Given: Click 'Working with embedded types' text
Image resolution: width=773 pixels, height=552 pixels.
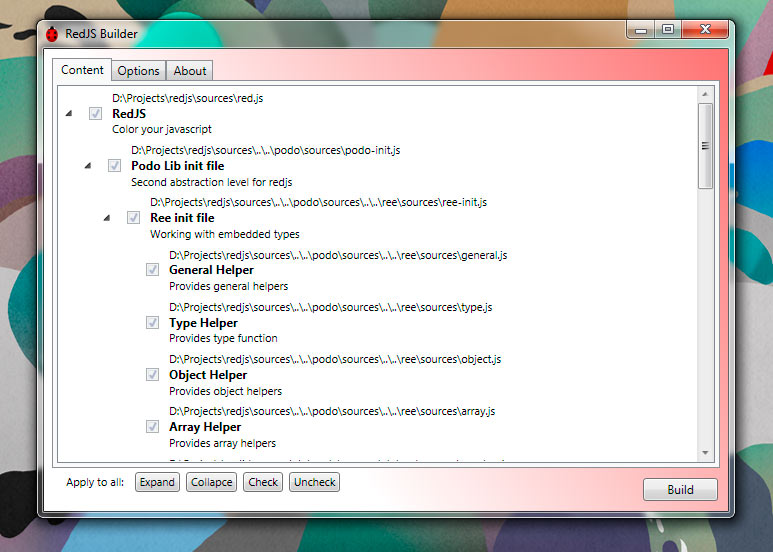Looking at the screenshot, I should [x=225, y=234].
